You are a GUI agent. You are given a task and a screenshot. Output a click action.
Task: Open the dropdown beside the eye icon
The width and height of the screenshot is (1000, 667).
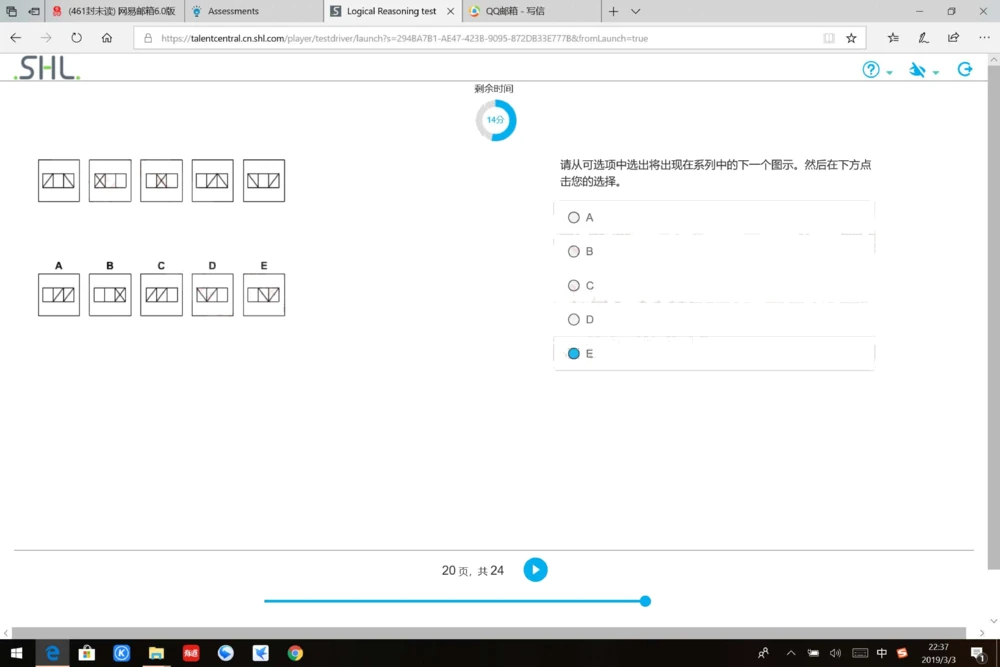(936, 72)
